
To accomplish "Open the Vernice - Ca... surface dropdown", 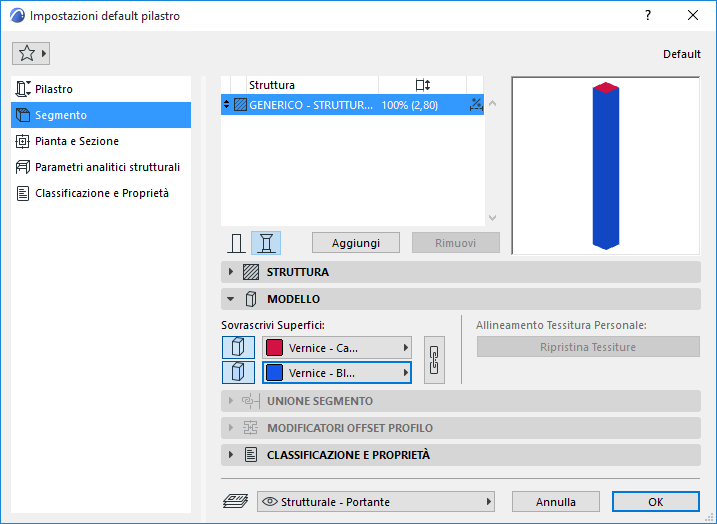I will tap(337, 348).
